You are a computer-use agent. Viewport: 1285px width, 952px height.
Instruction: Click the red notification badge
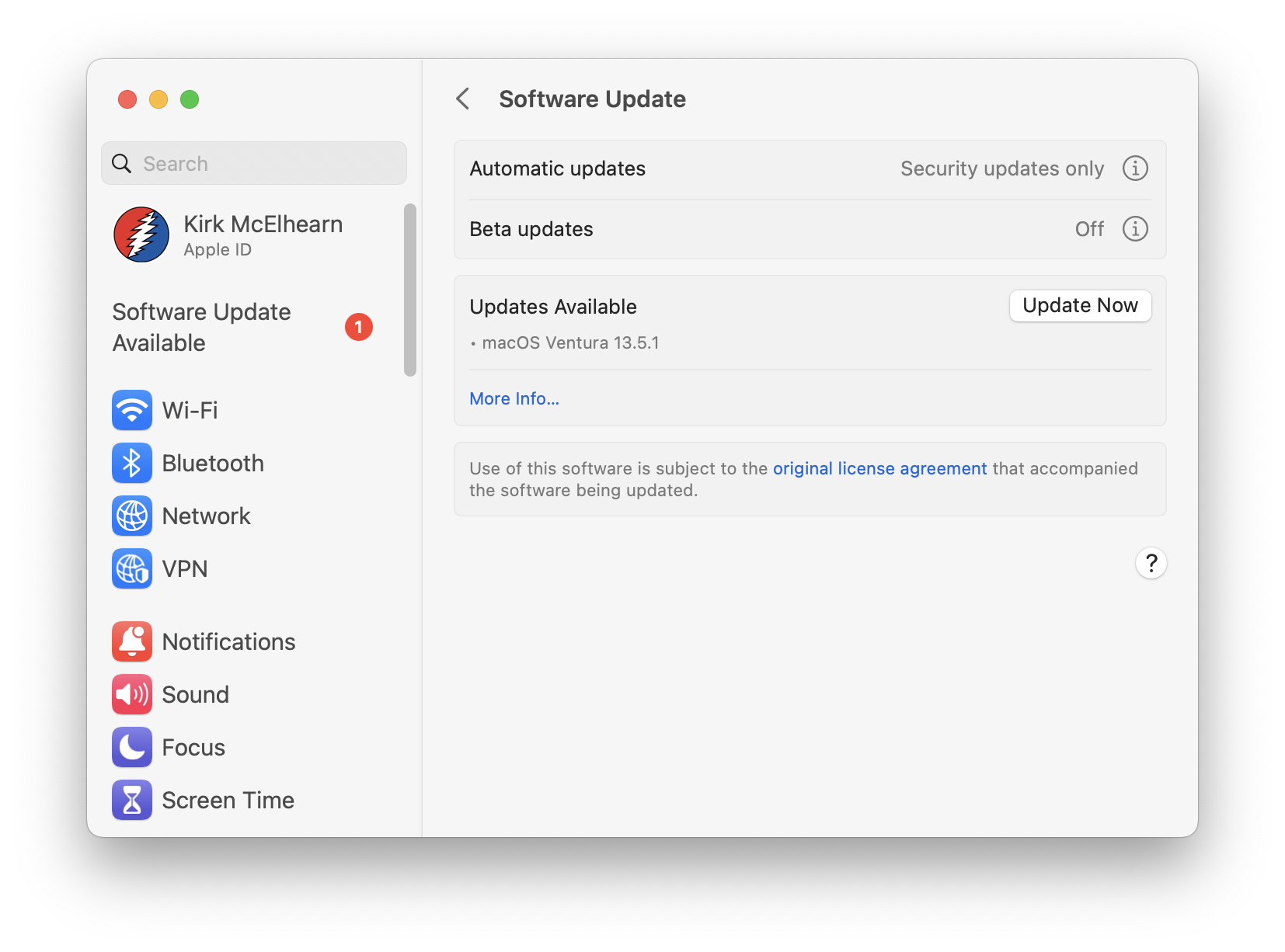[359, 327]
